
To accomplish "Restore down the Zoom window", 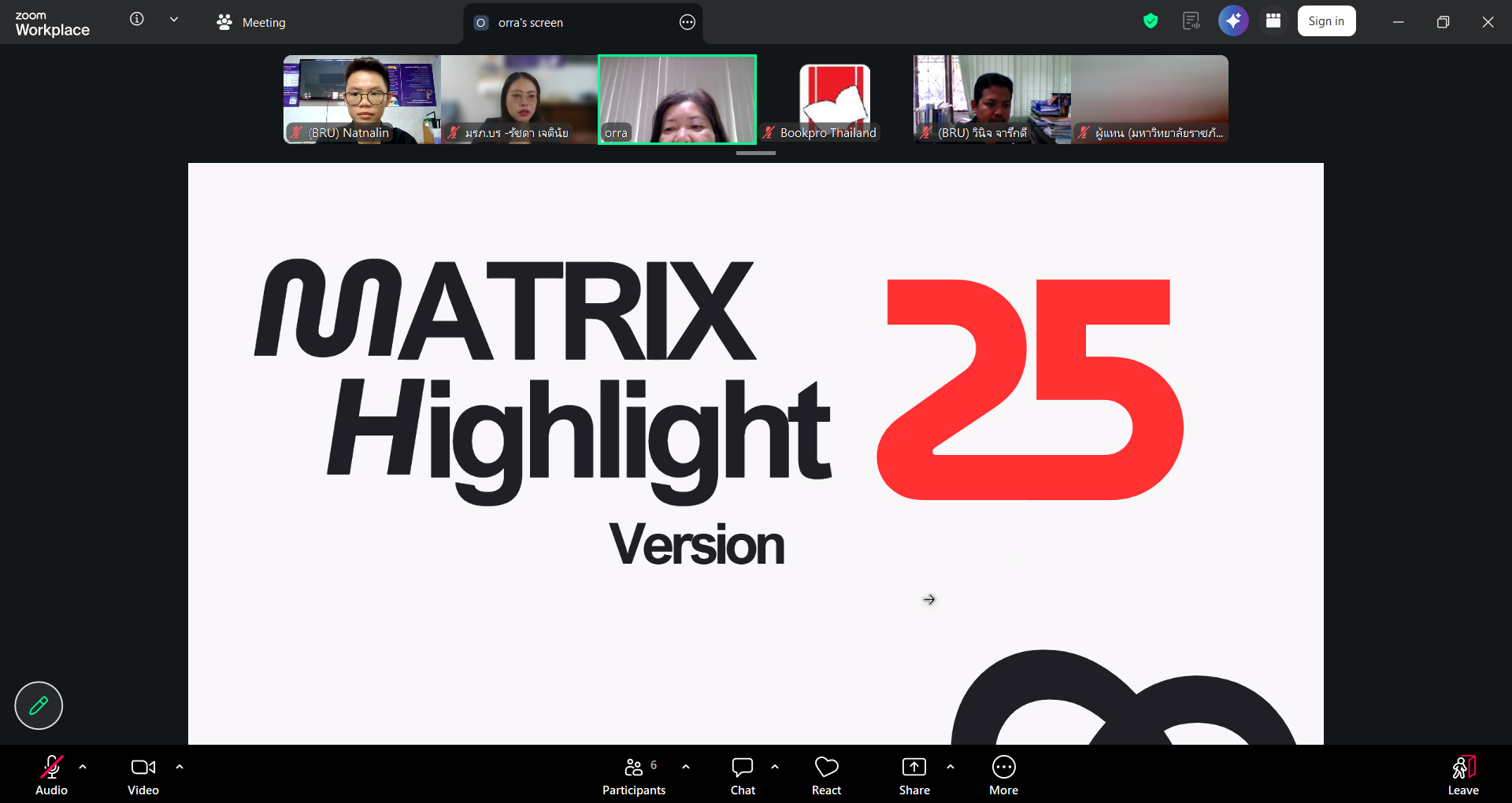I will coord(1443,22).
